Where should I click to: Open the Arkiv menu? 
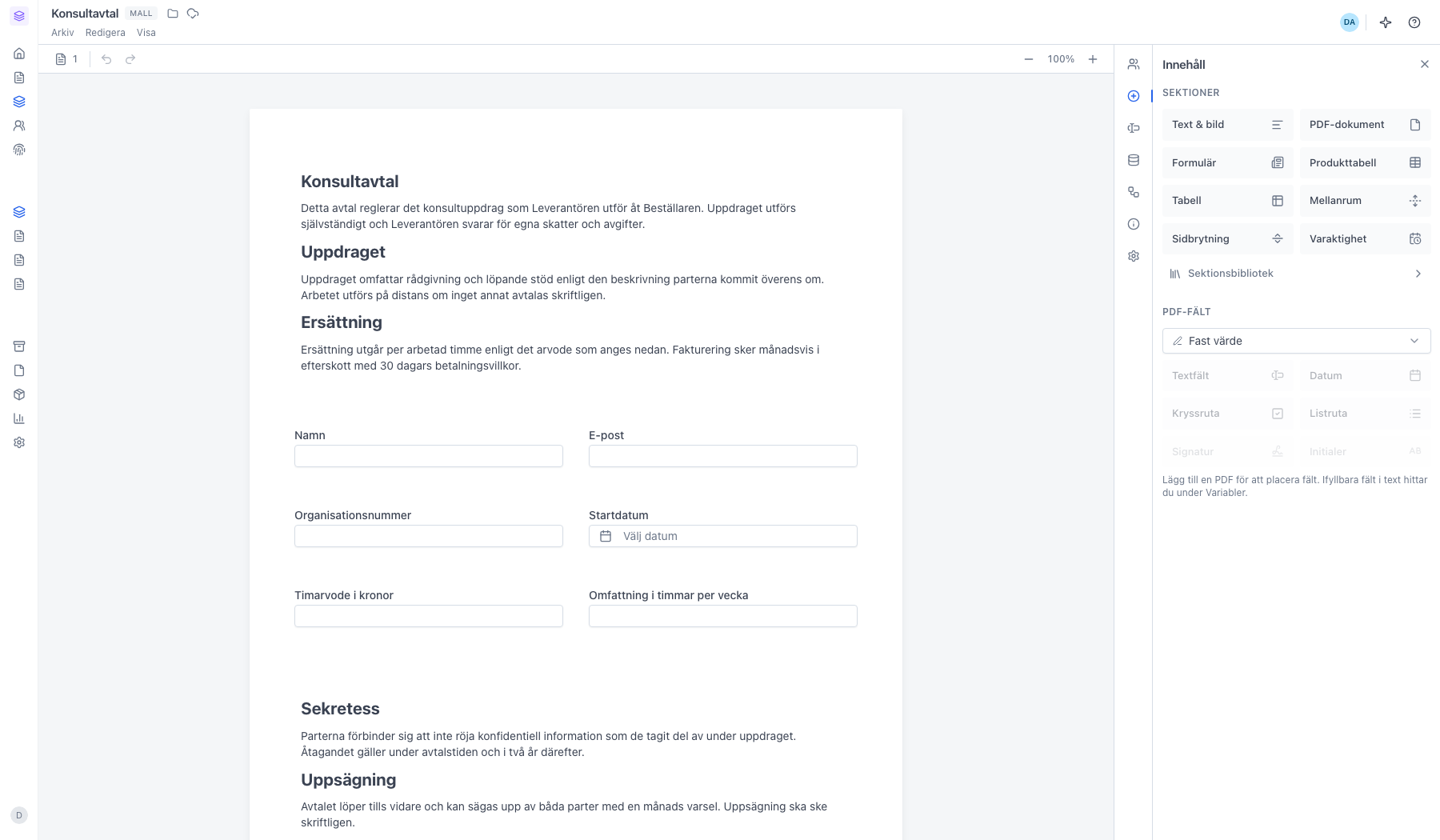pos(62,33)
